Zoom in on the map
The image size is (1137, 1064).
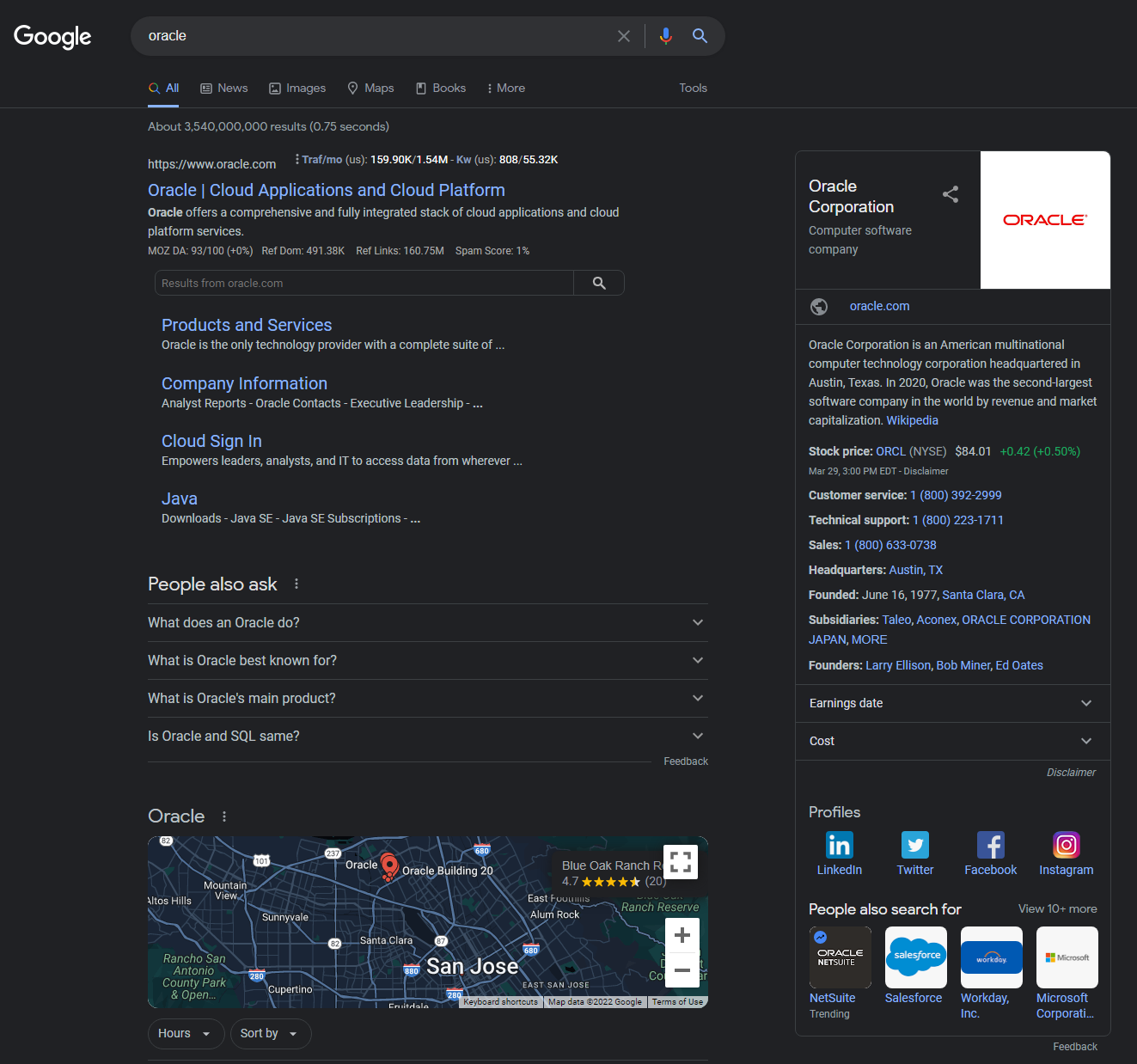coord(682,935)
